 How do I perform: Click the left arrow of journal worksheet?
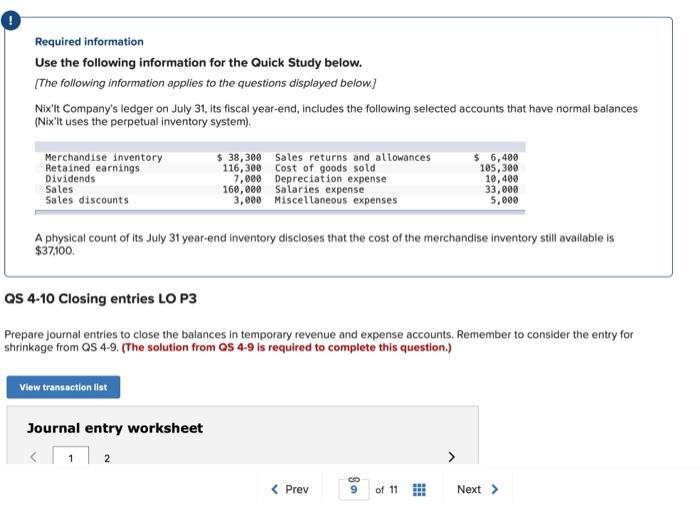coord(33,457)
